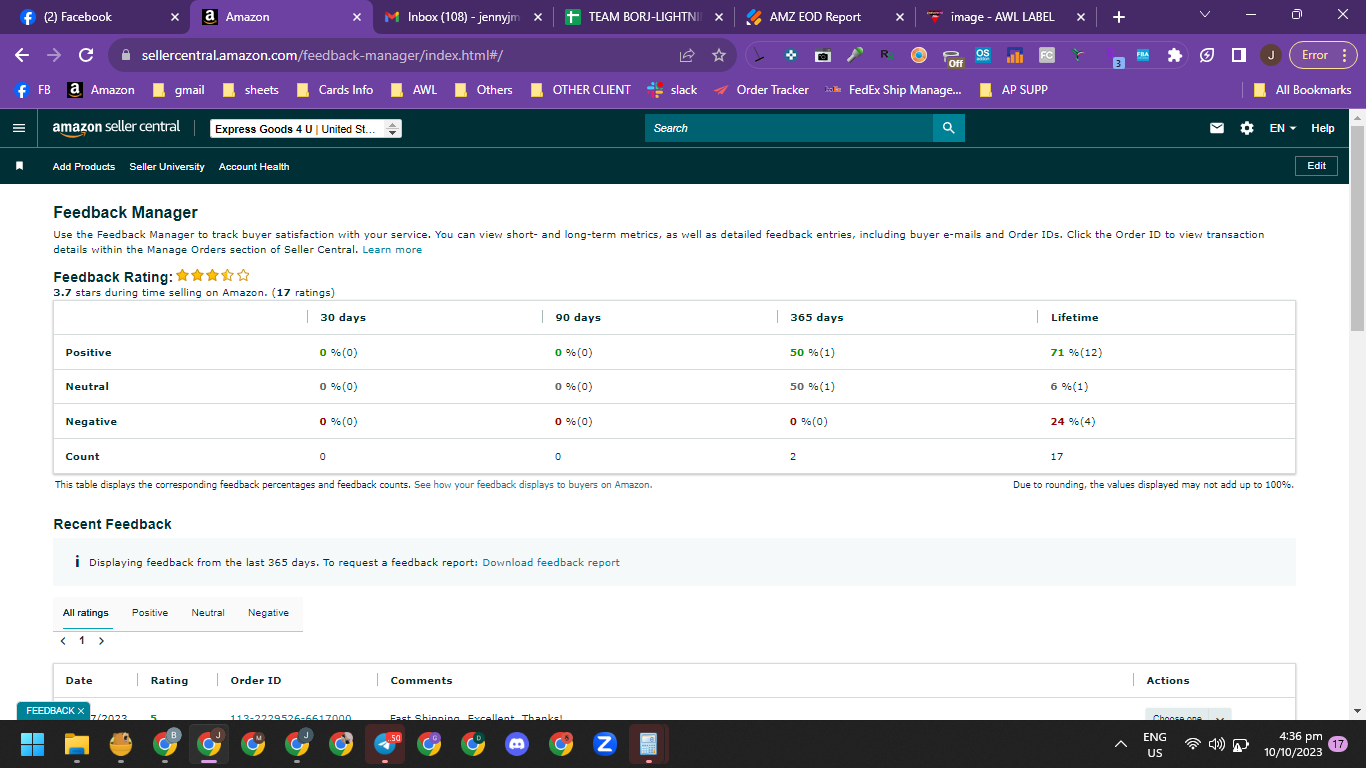Open the Order Tracker bookmark
This screenshot has width=1366, height=768.
point(761,90)
